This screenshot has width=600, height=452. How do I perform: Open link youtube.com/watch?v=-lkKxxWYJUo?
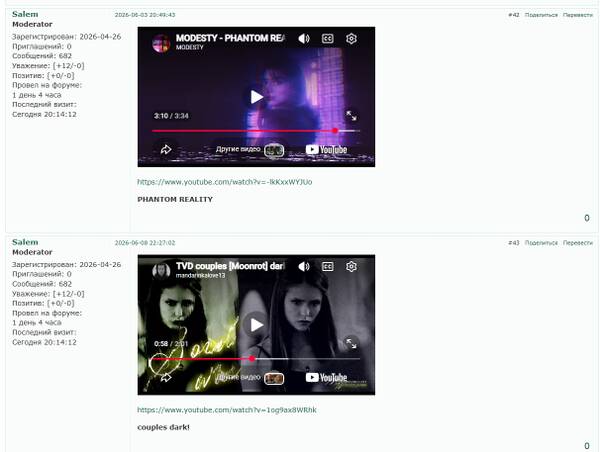(x=225, y=182)
